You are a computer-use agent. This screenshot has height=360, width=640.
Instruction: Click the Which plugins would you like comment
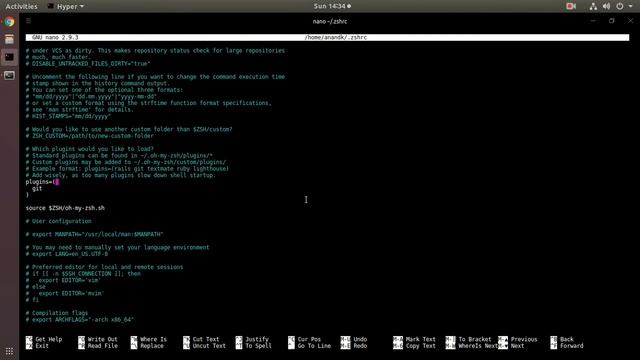tap(89, 149)
